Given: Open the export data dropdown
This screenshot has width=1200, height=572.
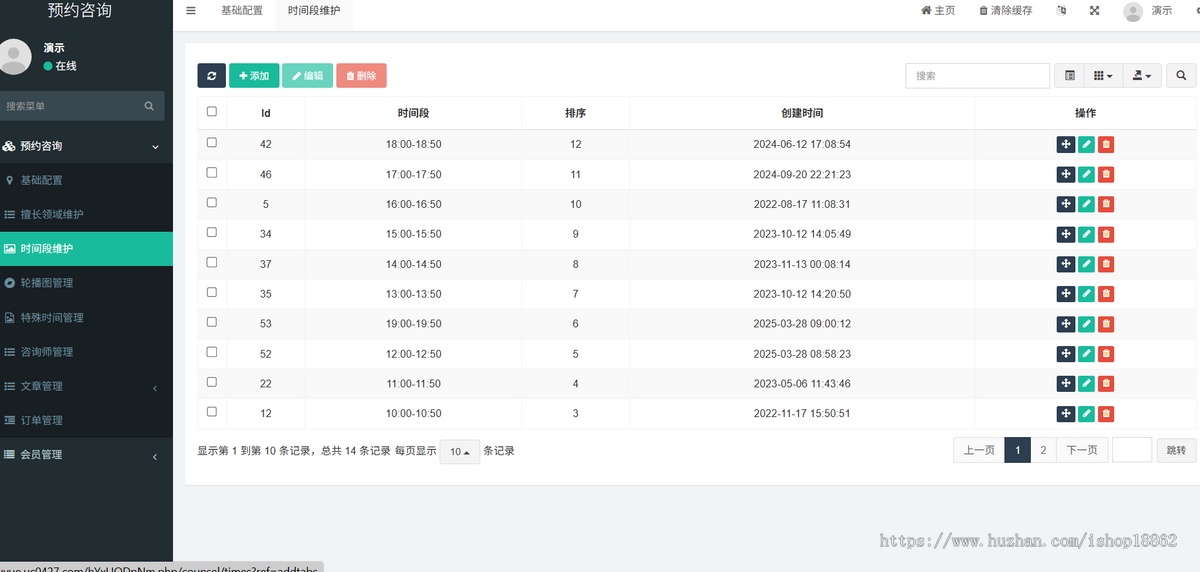Looking at the screenshot, I should (1141, 76).
